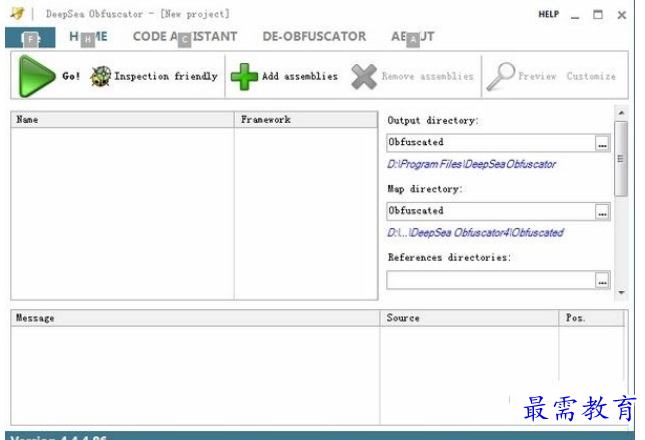Screen dimensions: 645x440
Task: Click the grey X Remove assemblies icon
Action: (x=364, y=77)
